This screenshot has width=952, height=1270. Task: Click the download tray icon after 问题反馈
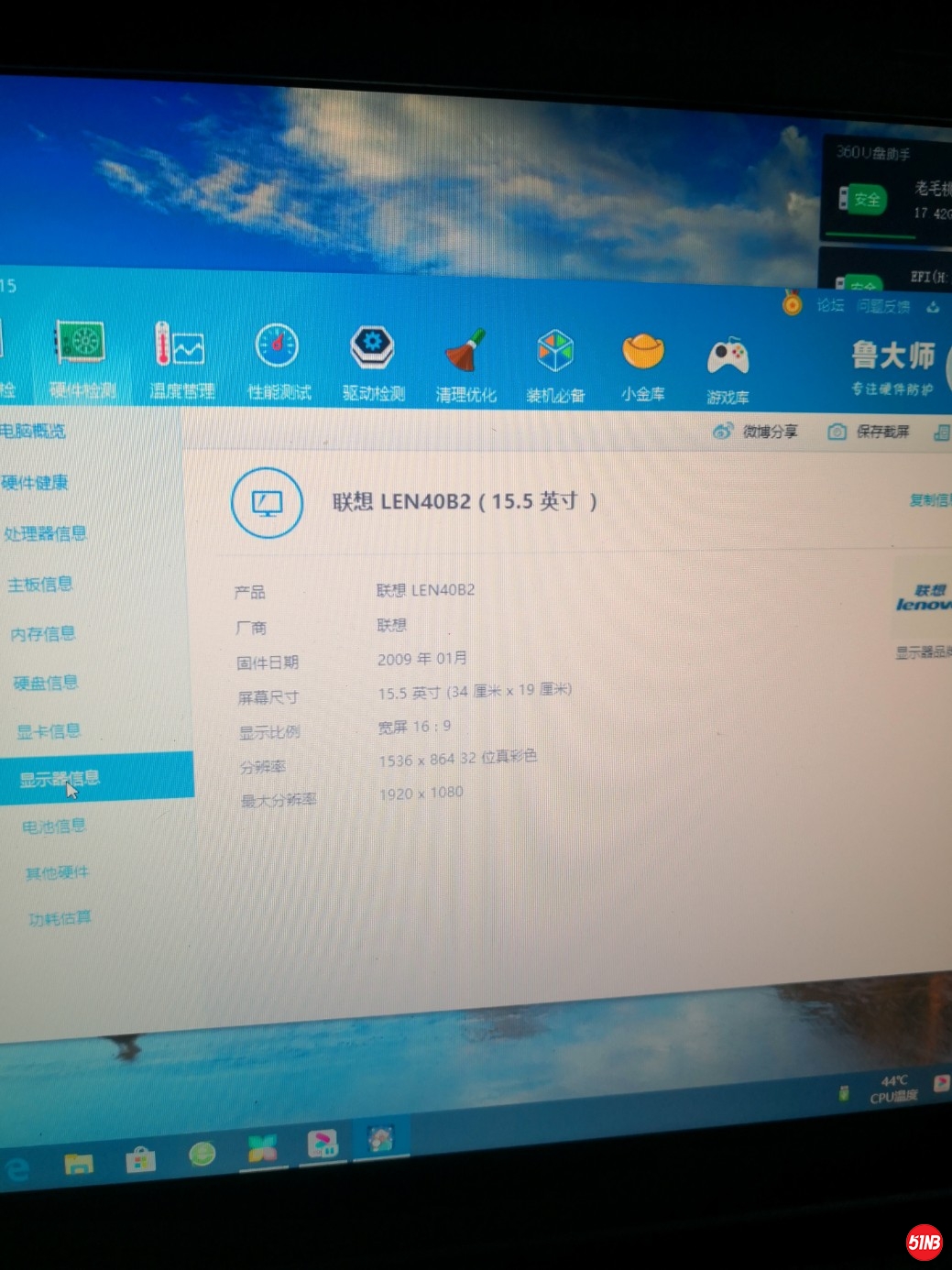pyautogui.click(x=933, y=307)
